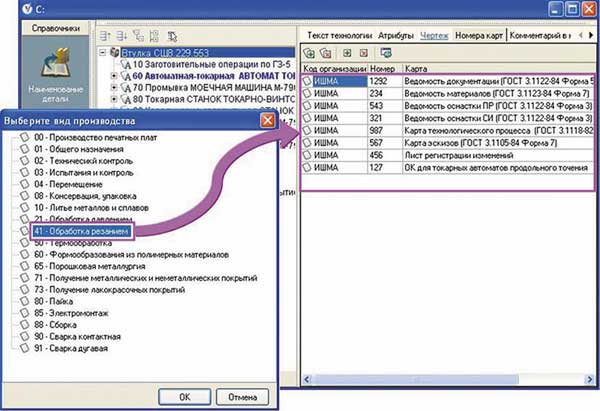Switch to the 'Текст технологии' tab
The height and width of the screenshot is (411, 600).
click(338, 33)
